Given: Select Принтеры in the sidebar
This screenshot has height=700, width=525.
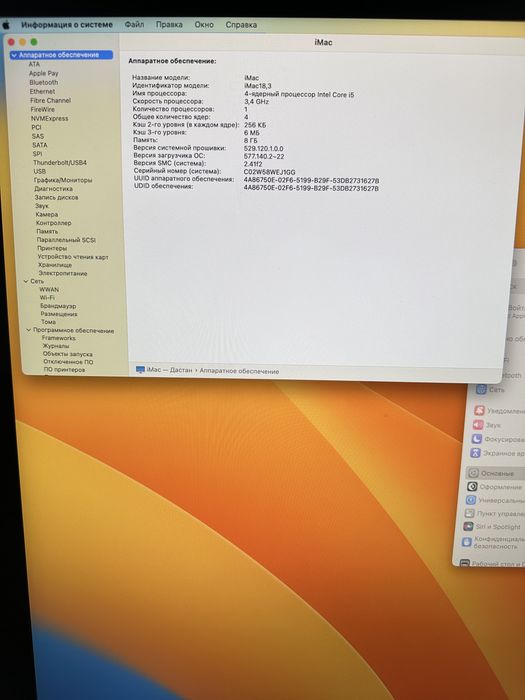Looking at the screenshot, I should click(52, 248).
